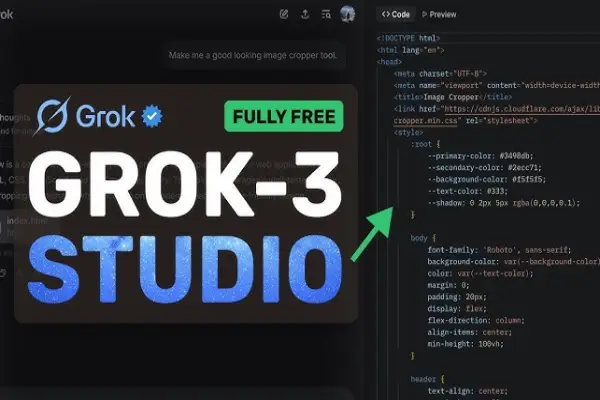Viewport: 600px width, 400px height.
Task: Click the 'cropper.min.css' text
Action: [x=425, y=121]
